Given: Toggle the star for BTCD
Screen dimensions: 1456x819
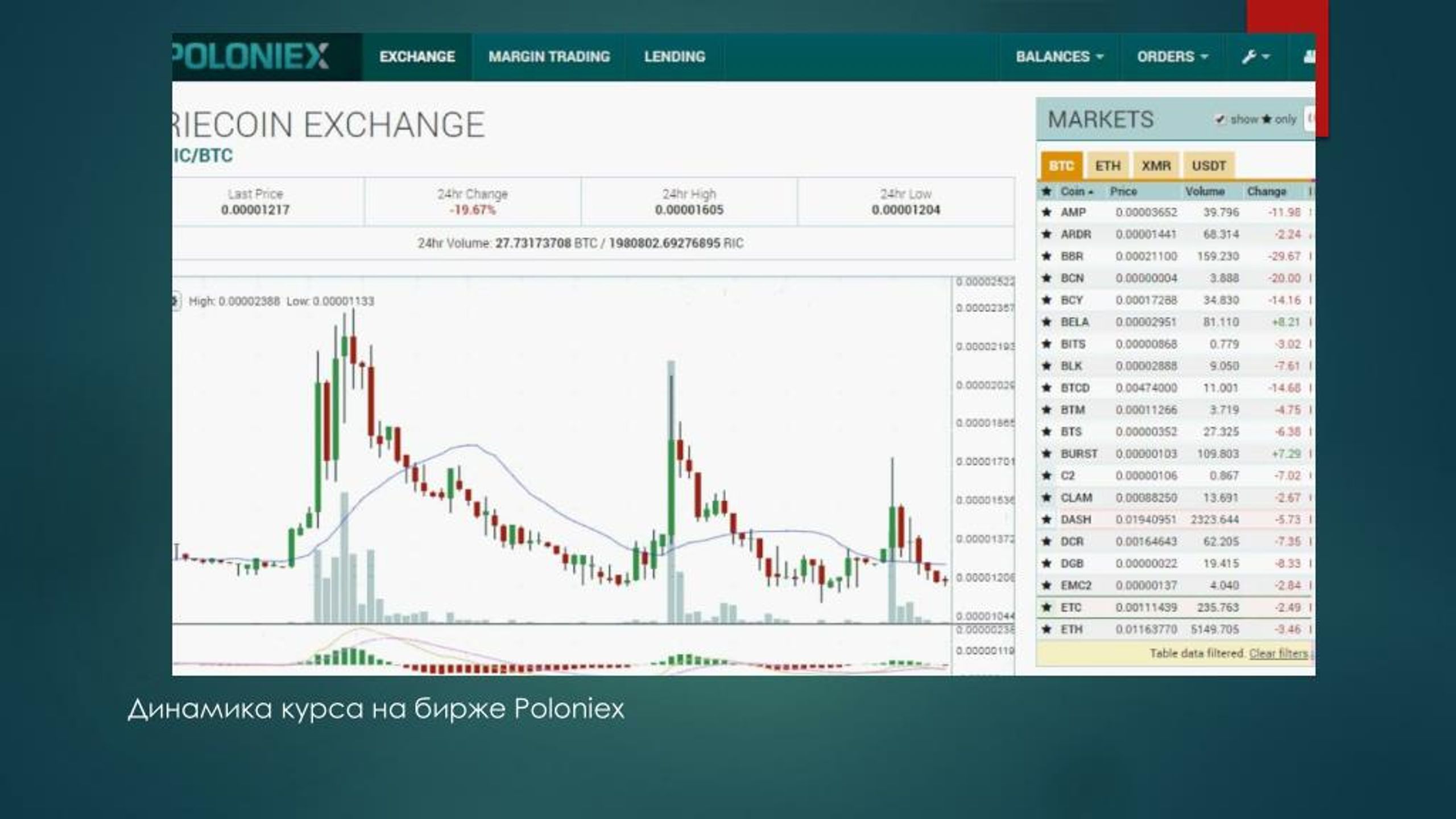Looking at the screenshot, I should point(1046,388).
